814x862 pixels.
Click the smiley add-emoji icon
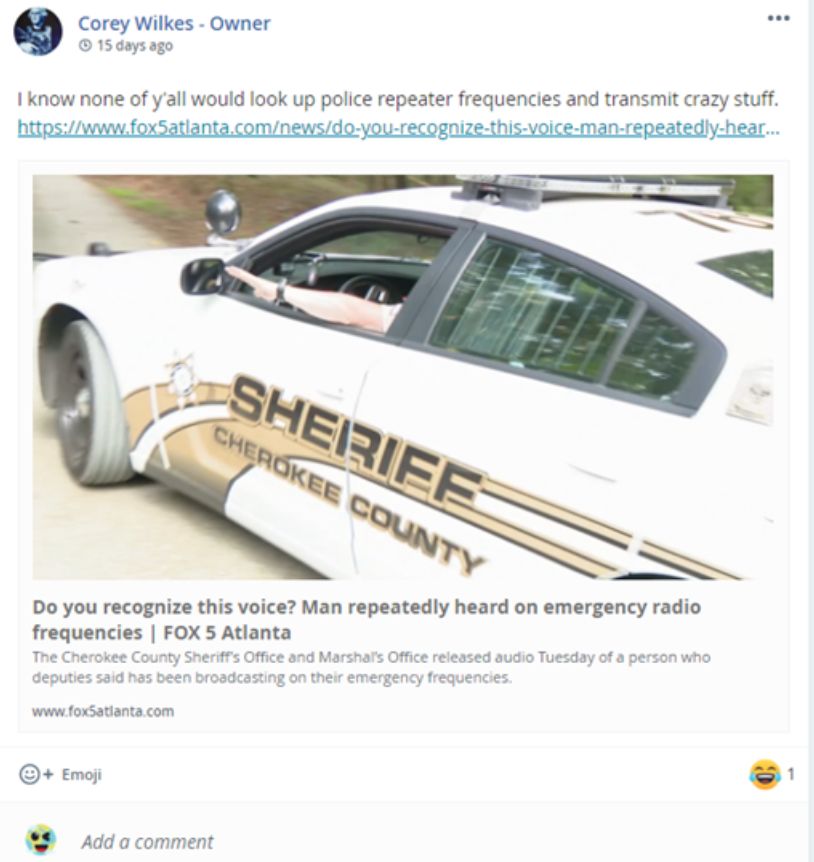coord(30,775)
